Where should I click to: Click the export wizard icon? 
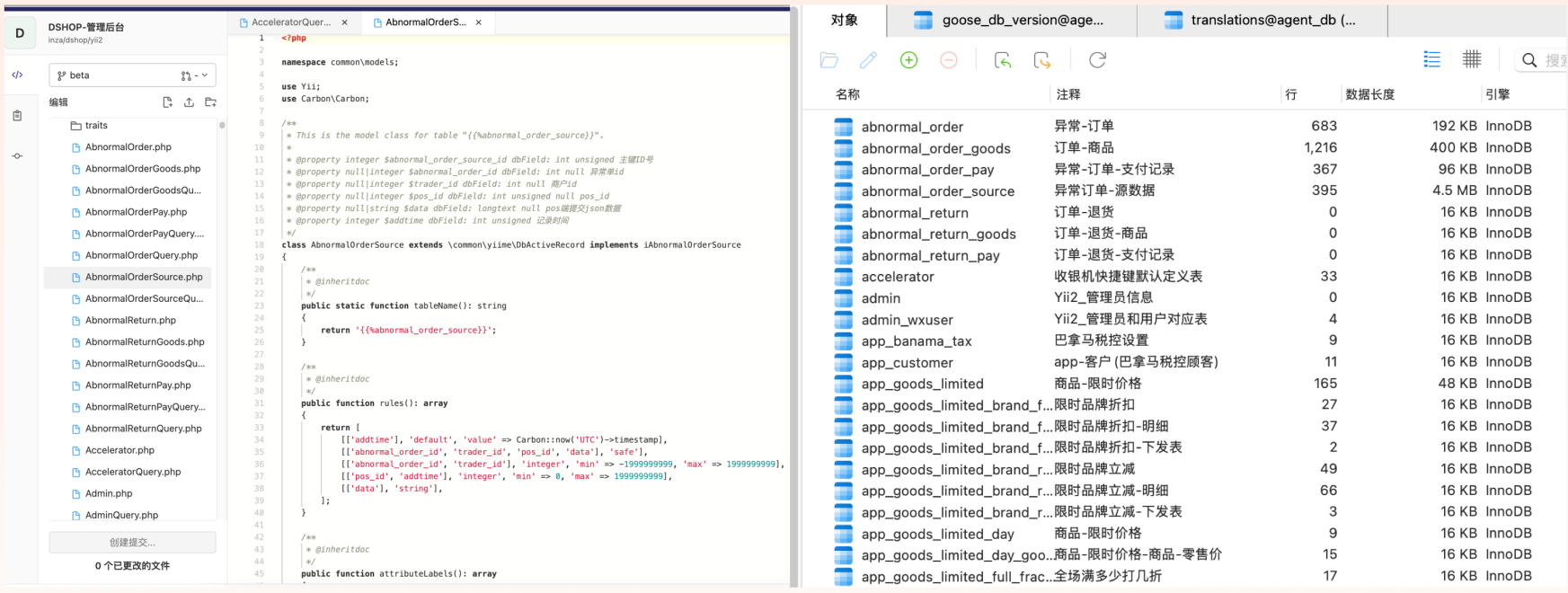click(1042, 60)
